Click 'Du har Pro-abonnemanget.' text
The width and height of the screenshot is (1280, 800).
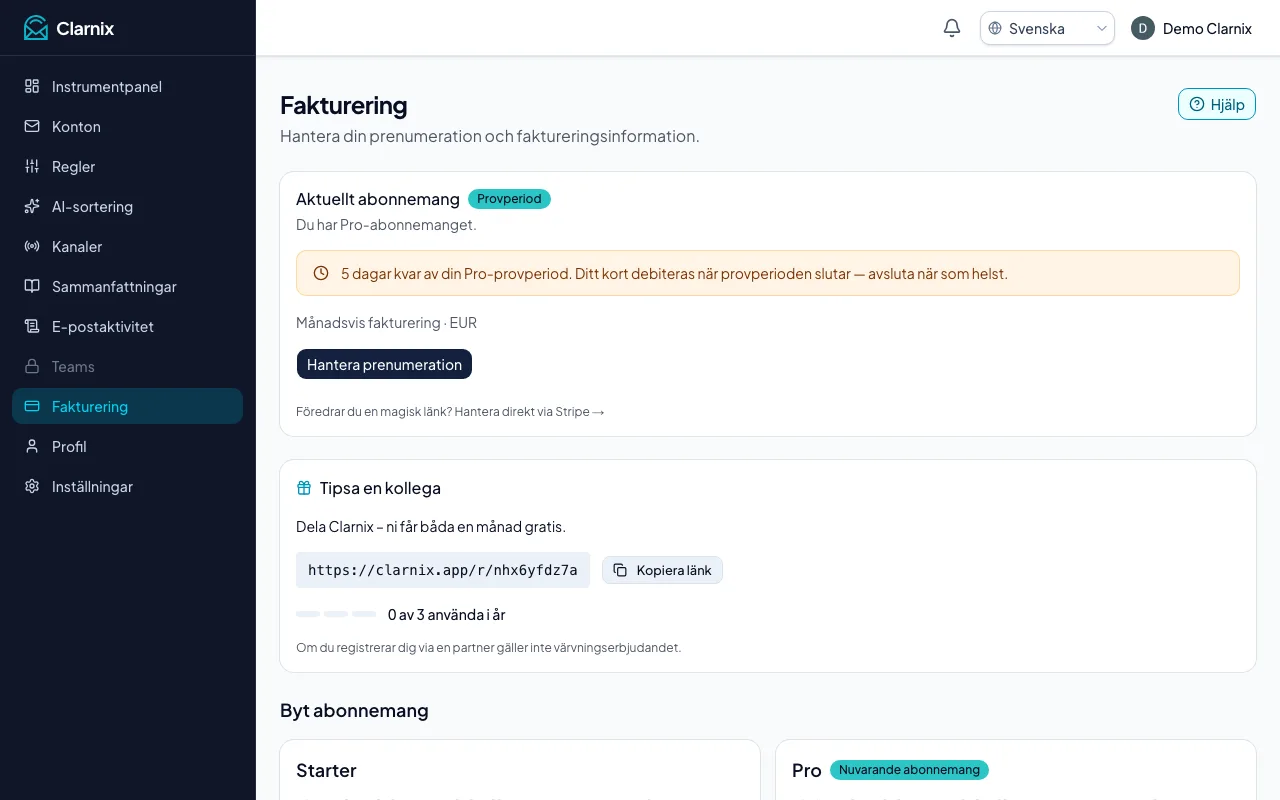[x=386, y=224]
